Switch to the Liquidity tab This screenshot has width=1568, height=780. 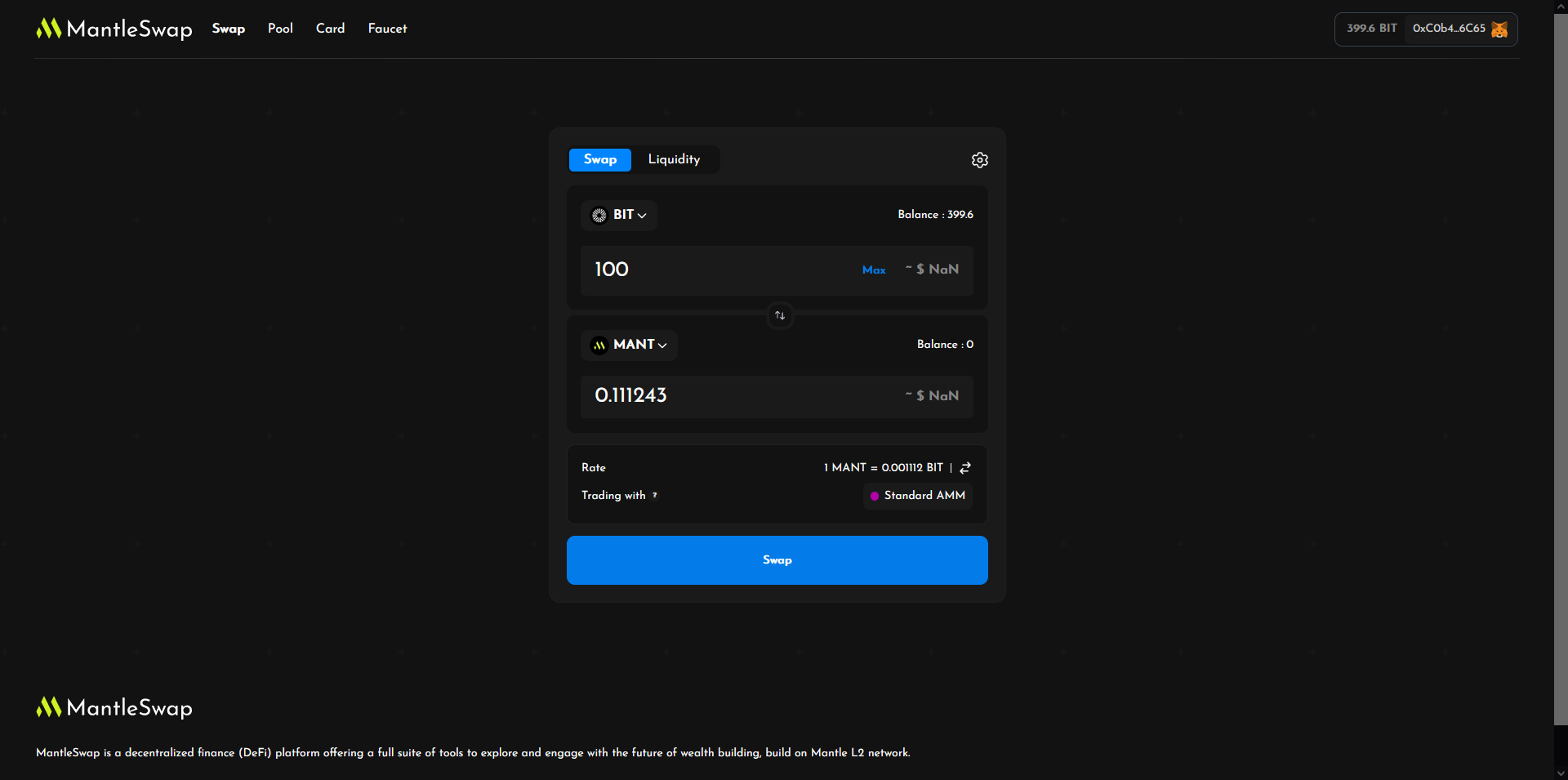(x=674, y=159)
